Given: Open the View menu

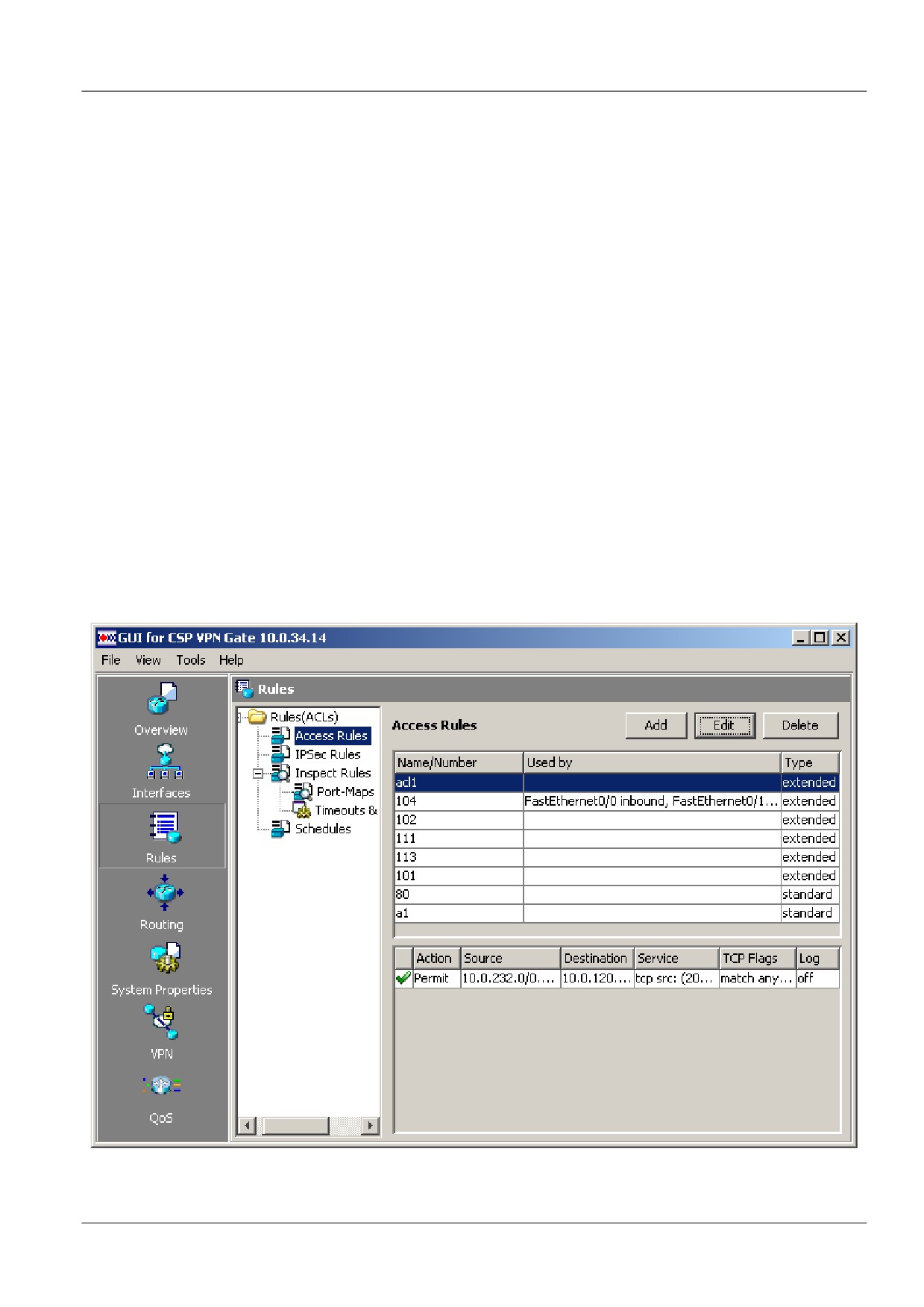Looking at the screenshot, I should coord(148,659).
